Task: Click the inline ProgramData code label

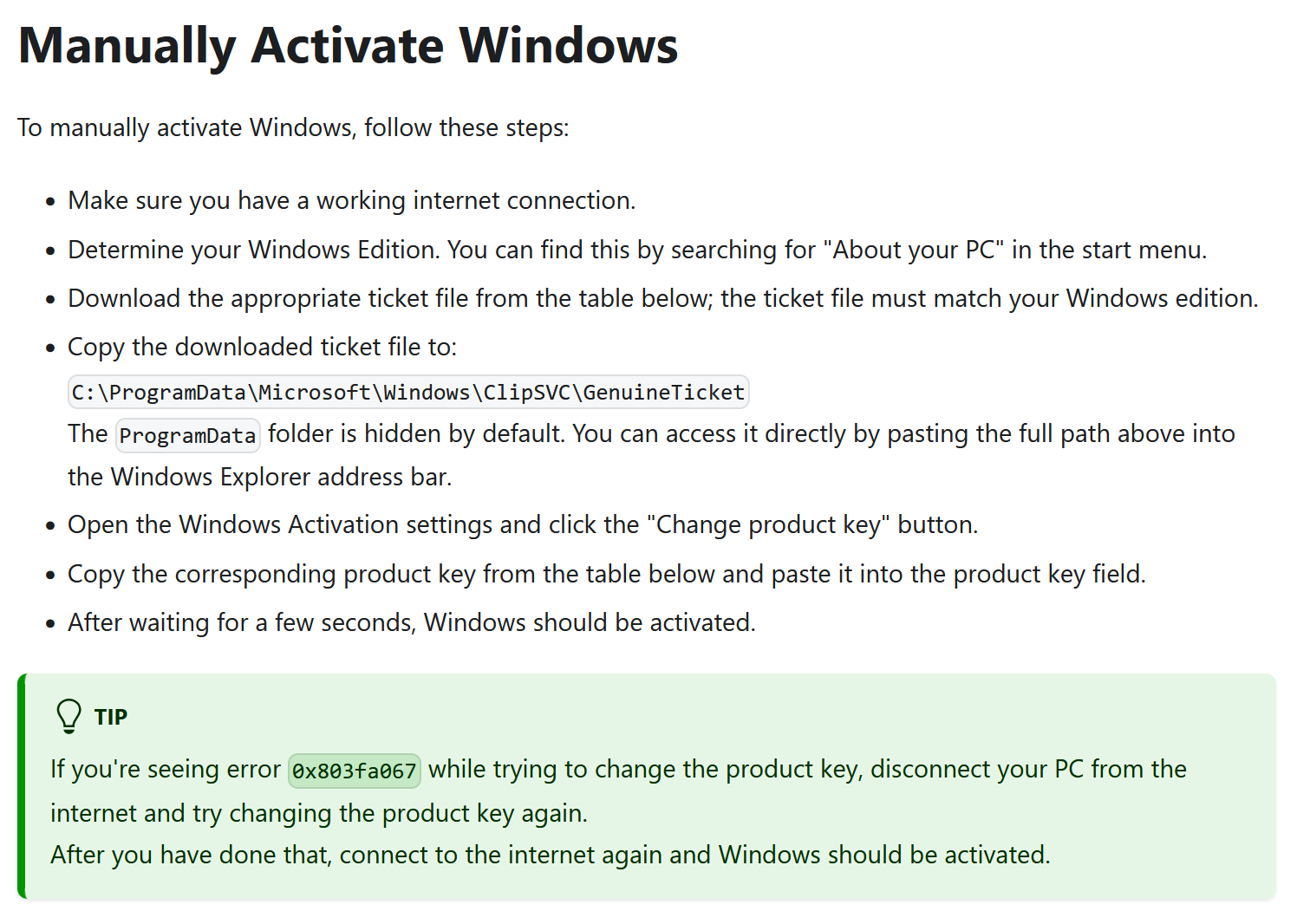Action: [x=187, y=435]
